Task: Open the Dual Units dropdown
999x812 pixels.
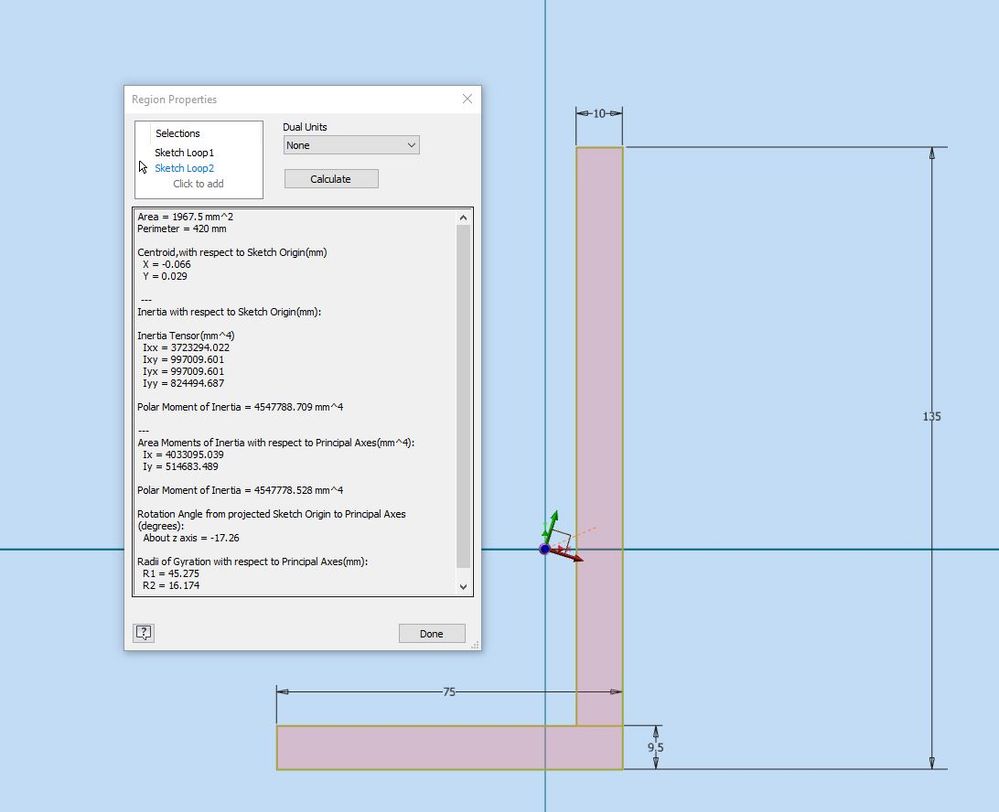Action: (350, 145)
